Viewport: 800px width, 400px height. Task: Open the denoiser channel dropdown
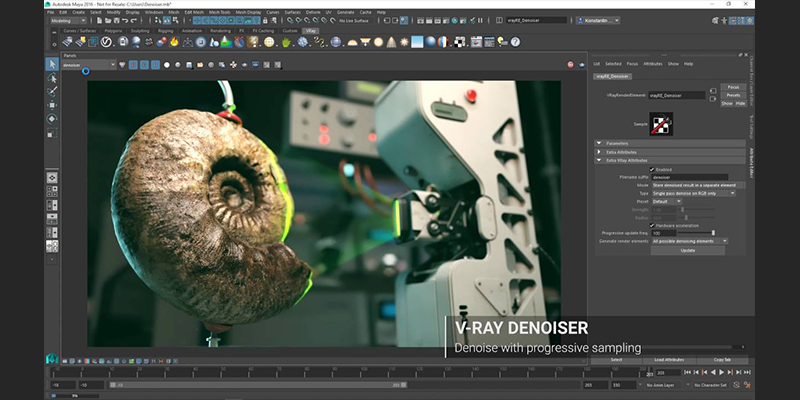(x=89, y=65)
